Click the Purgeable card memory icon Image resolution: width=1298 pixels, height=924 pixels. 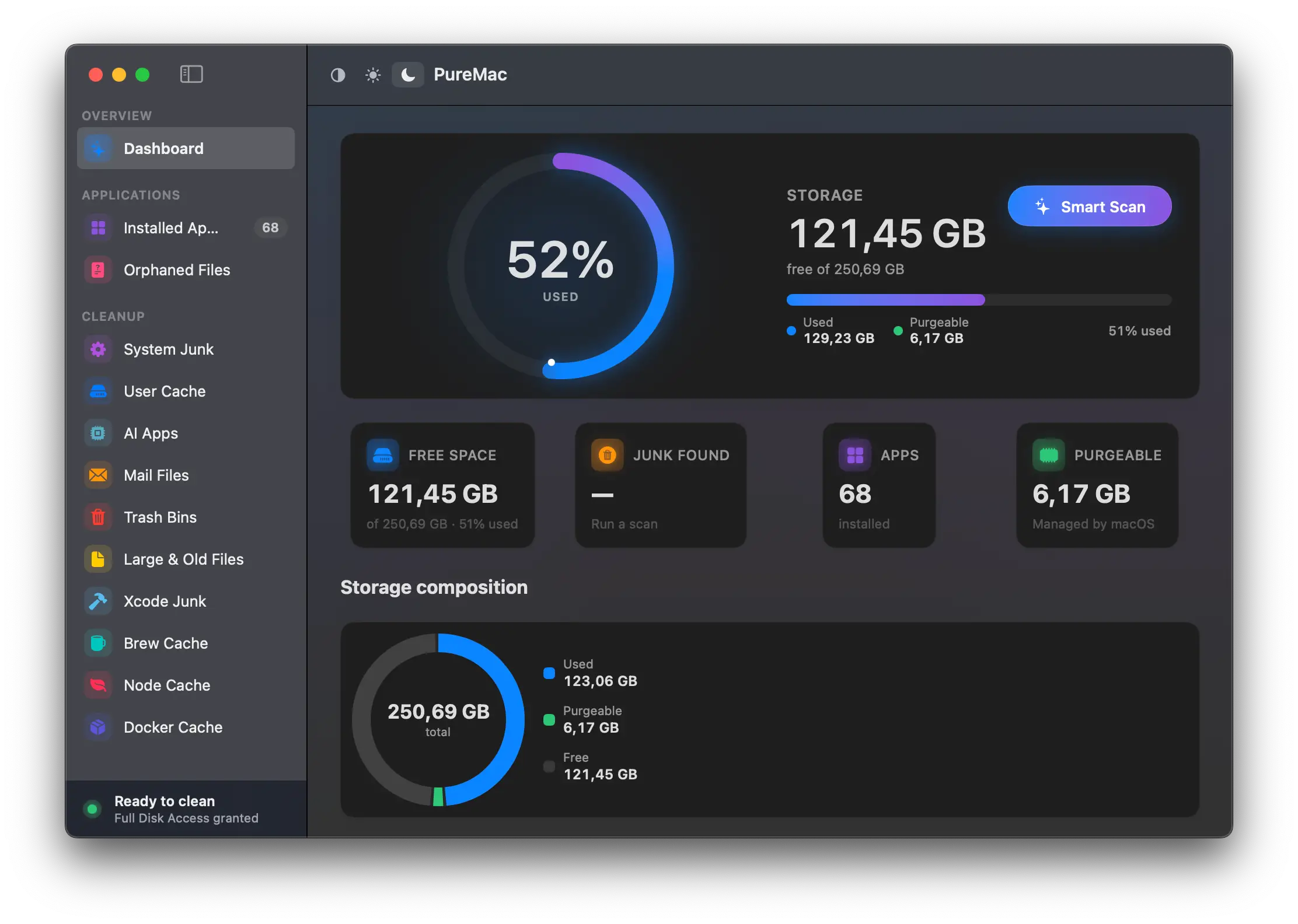[1048, 455]
